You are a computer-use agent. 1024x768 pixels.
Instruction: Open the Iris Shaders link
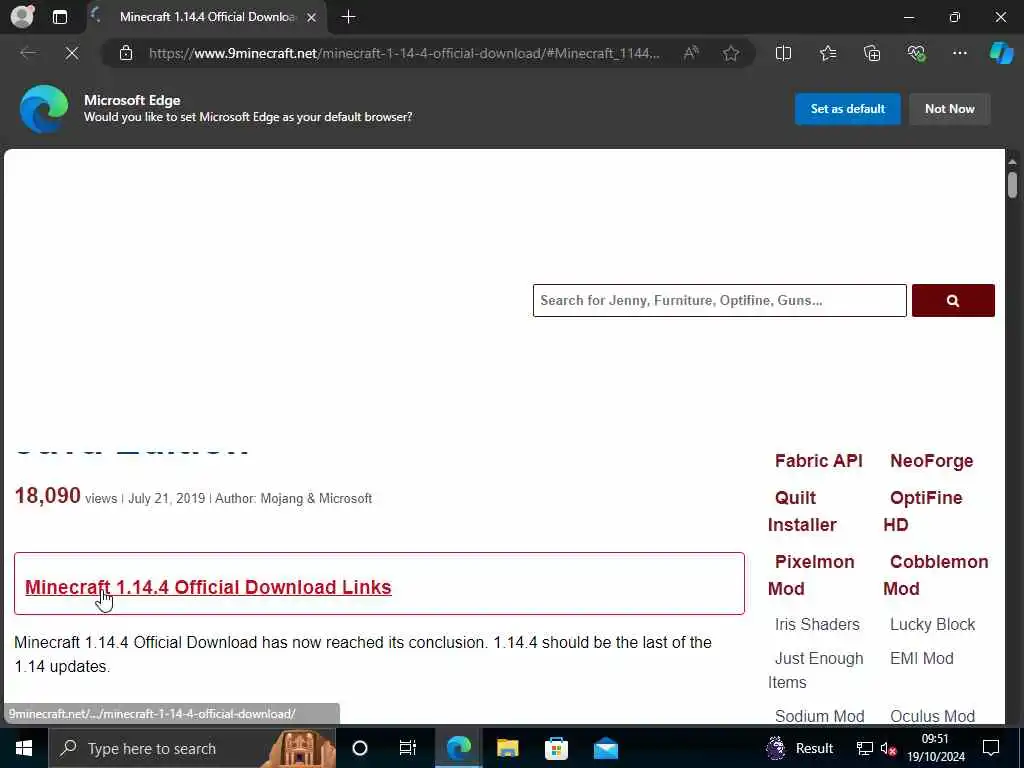click(817, 624)
